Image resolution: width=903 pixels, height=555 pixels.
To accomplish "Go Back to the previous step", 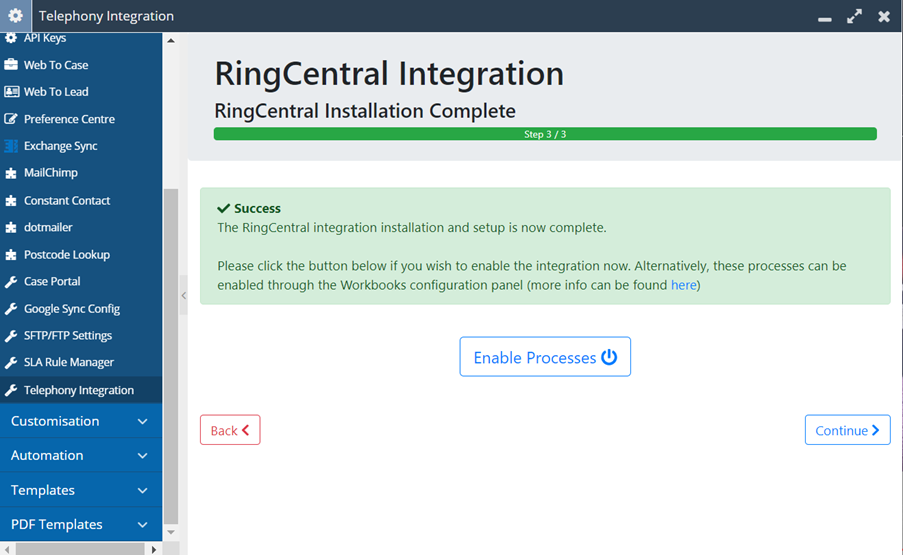I will [x=230, y=430].
